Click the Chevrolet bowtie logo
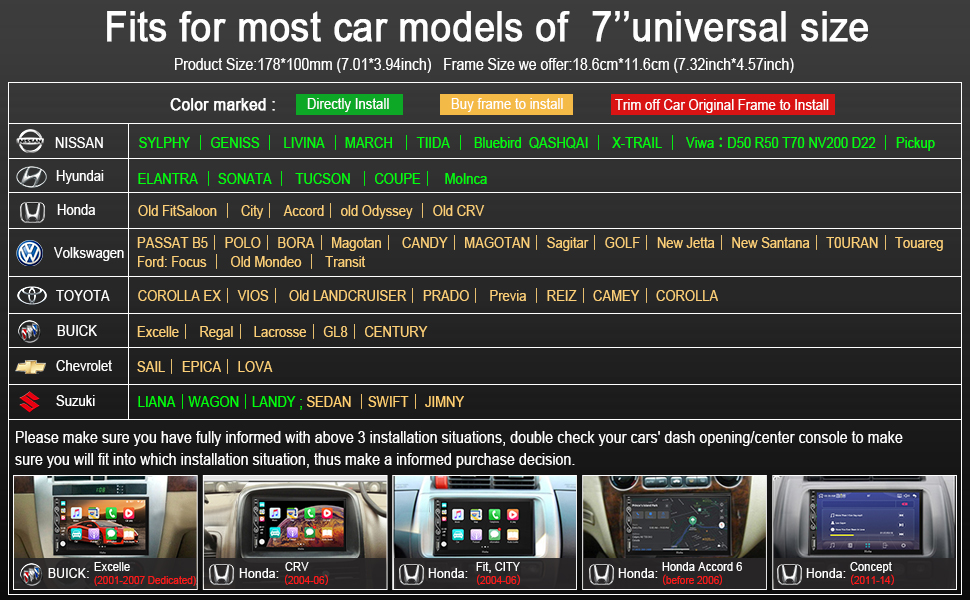 click(30, 367)
